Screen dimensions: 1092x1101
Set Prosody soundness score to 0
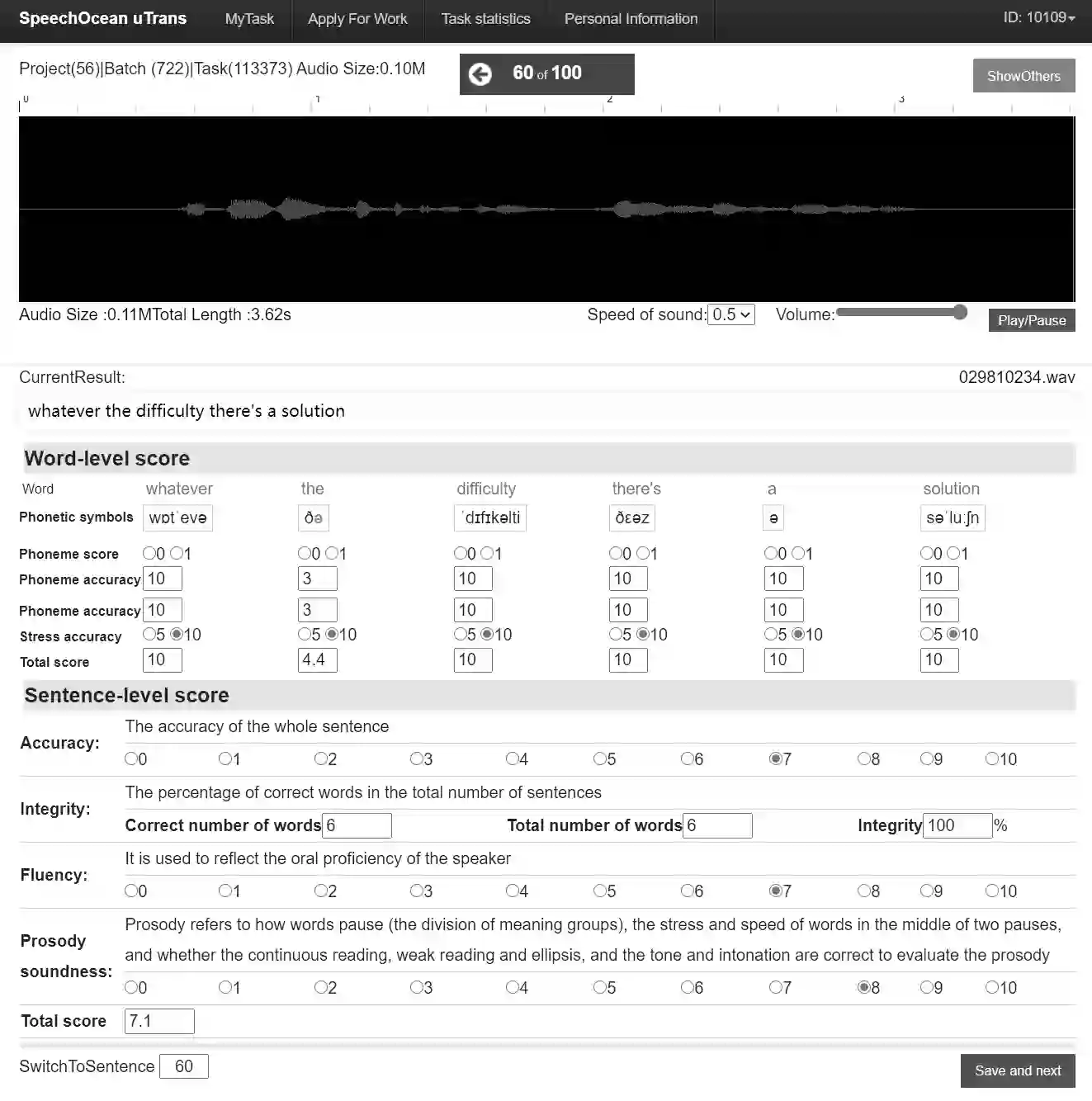[x=130, y=987]
